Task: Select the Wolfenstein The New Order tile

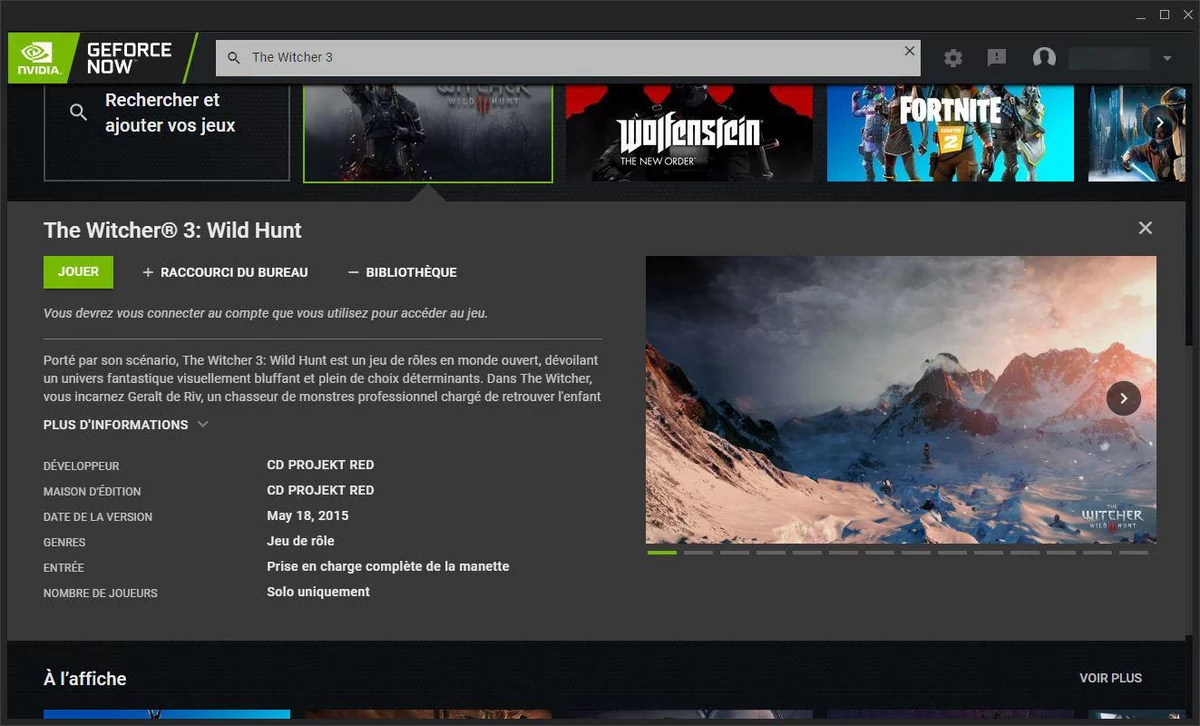Action: (690, 133)
